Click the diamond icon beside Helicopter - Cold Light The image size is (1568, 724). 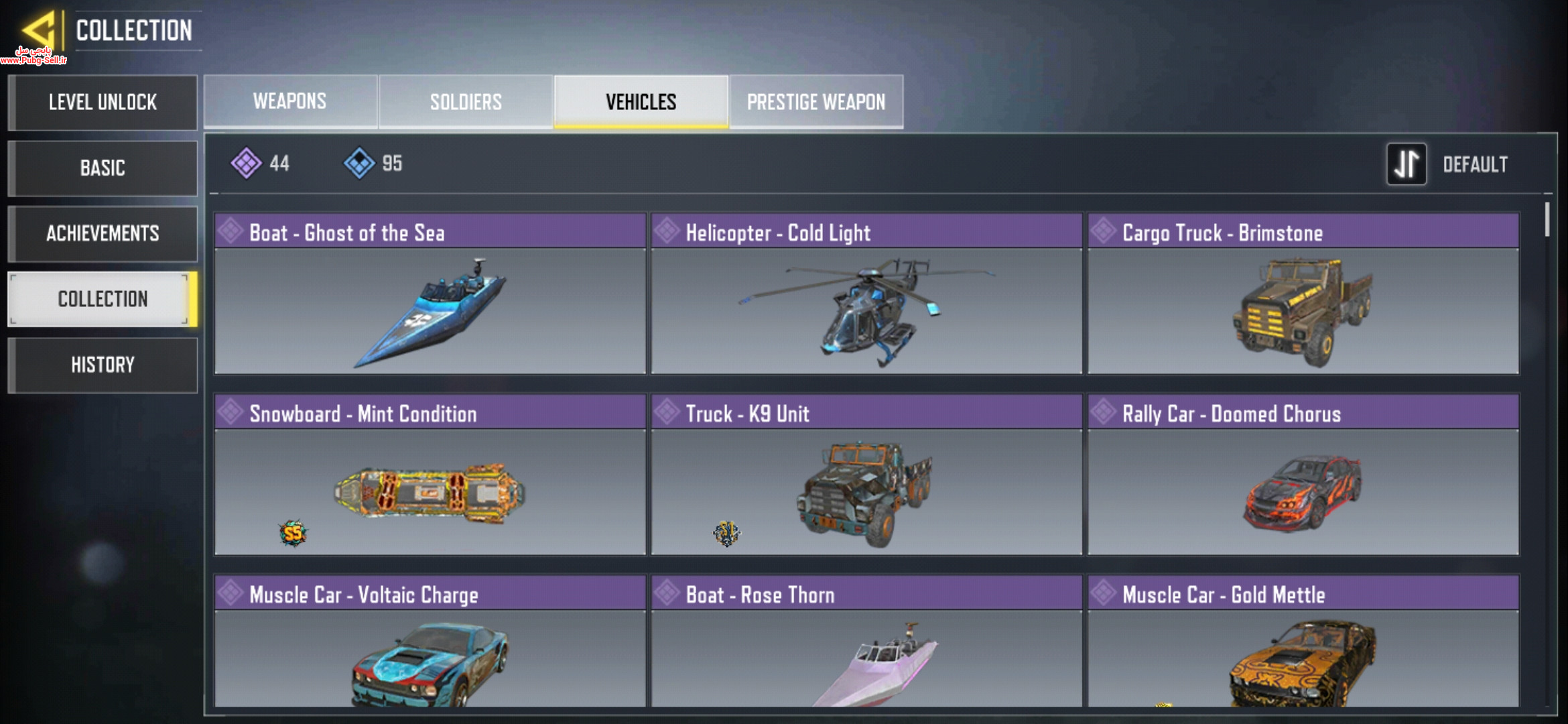[x=667, y=231]
